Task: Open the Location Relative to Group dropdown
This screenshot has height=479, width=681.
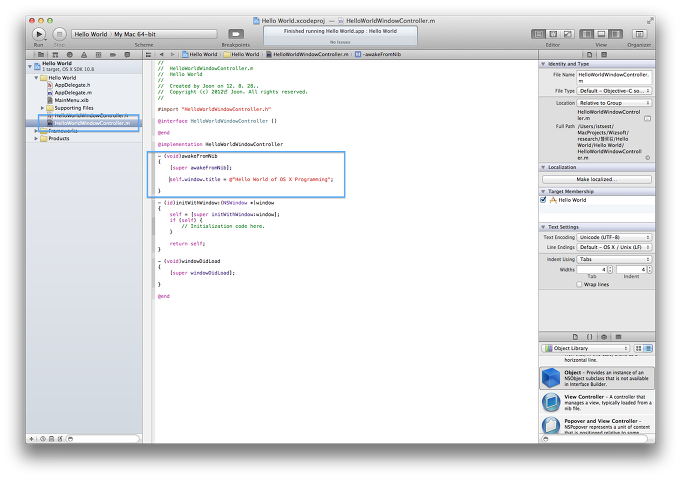Action: click(614, 103)
